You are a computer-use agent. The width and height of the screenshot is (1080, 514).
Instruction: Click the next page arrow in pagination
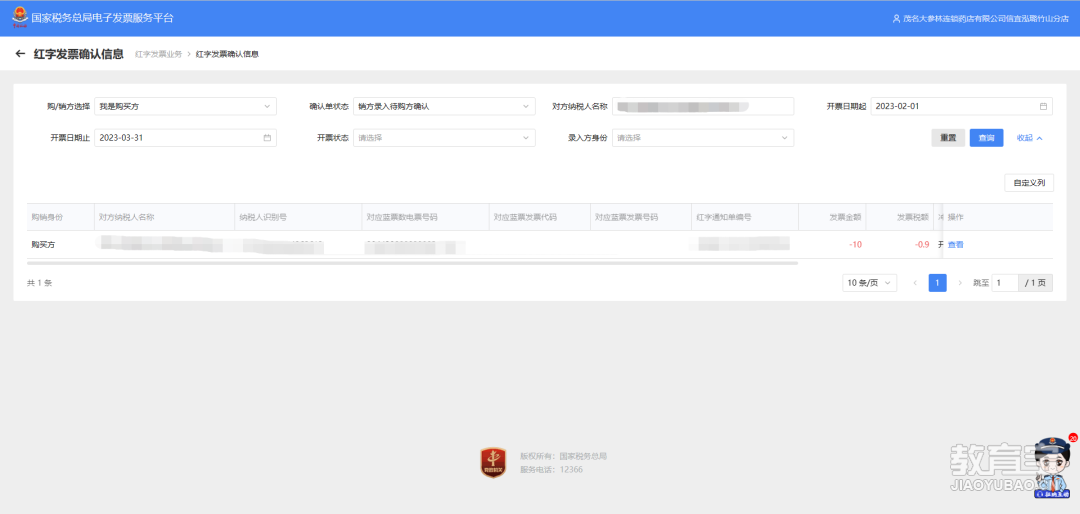click(x=960, y=282)
